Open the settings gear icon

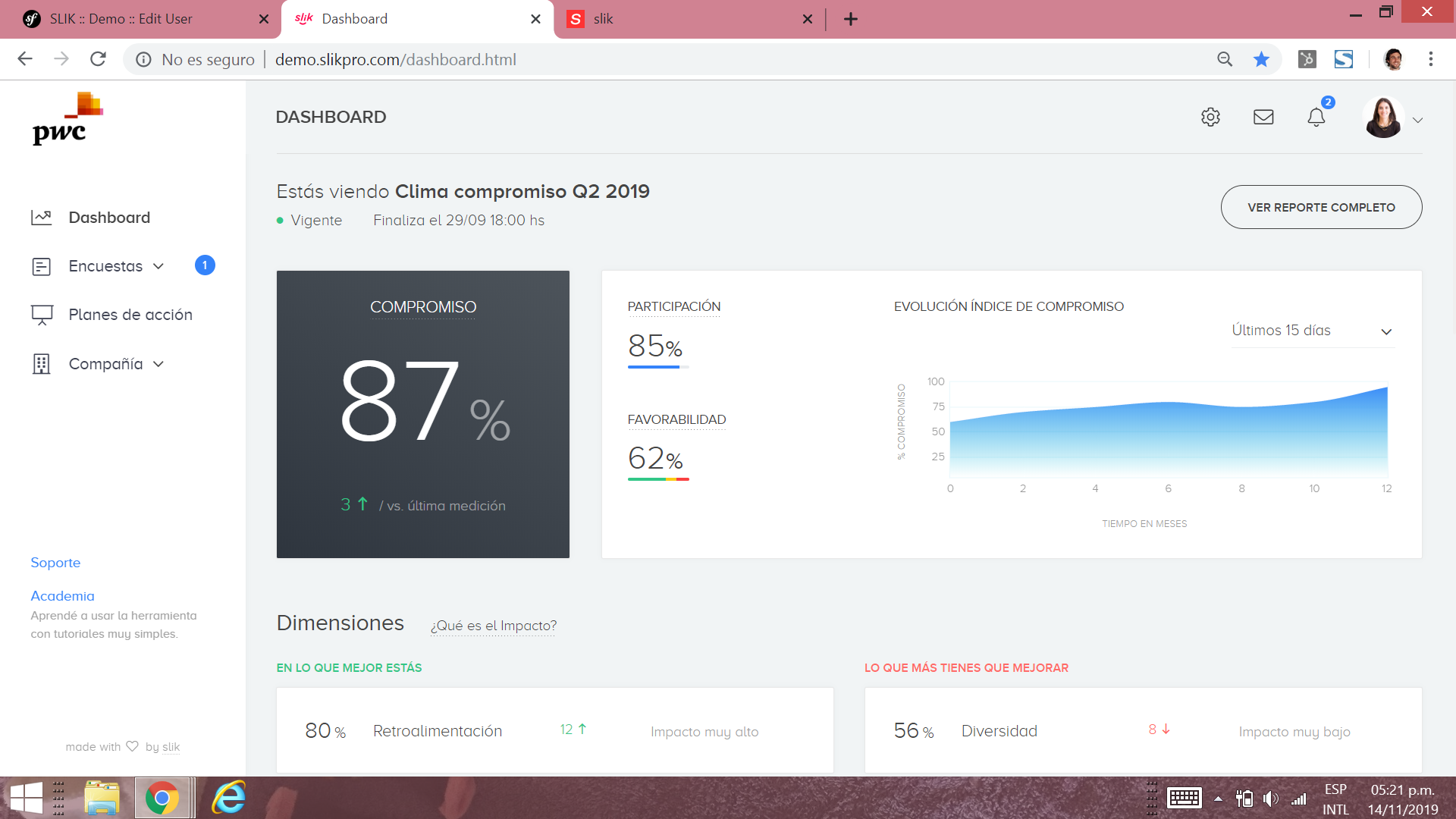[x=1210, y=117]
